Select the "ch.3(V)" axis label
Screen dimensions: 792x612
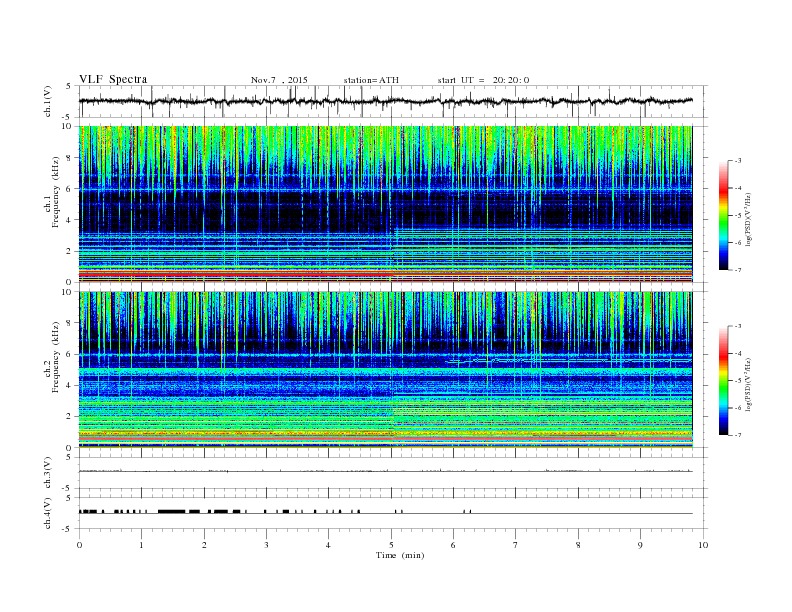point(48,473)
